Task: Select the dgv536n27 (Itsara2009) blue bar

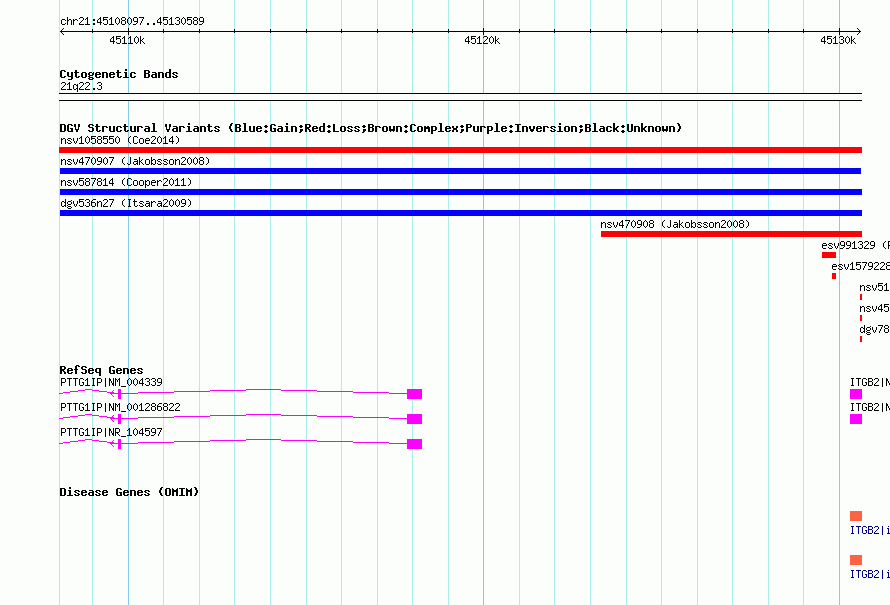Action: 460,213
